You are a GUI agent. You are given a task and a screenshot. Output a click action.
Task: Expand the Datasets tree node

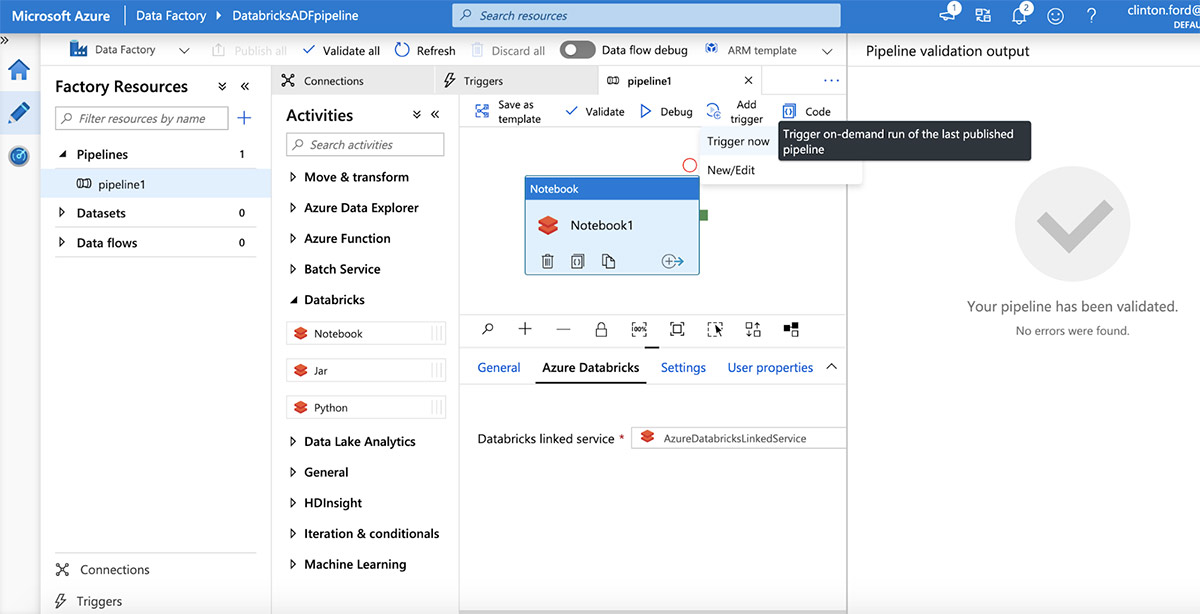[62, 213]
